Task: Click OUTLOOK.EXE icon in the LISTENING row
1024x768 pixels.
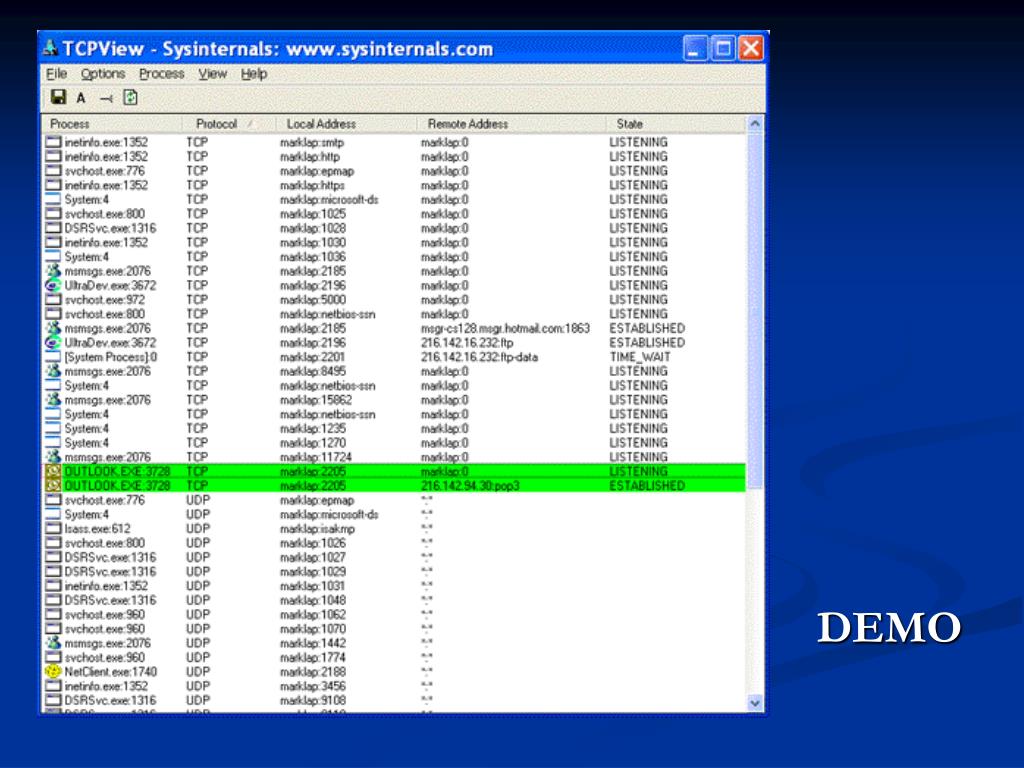Action: click(54, 471)
